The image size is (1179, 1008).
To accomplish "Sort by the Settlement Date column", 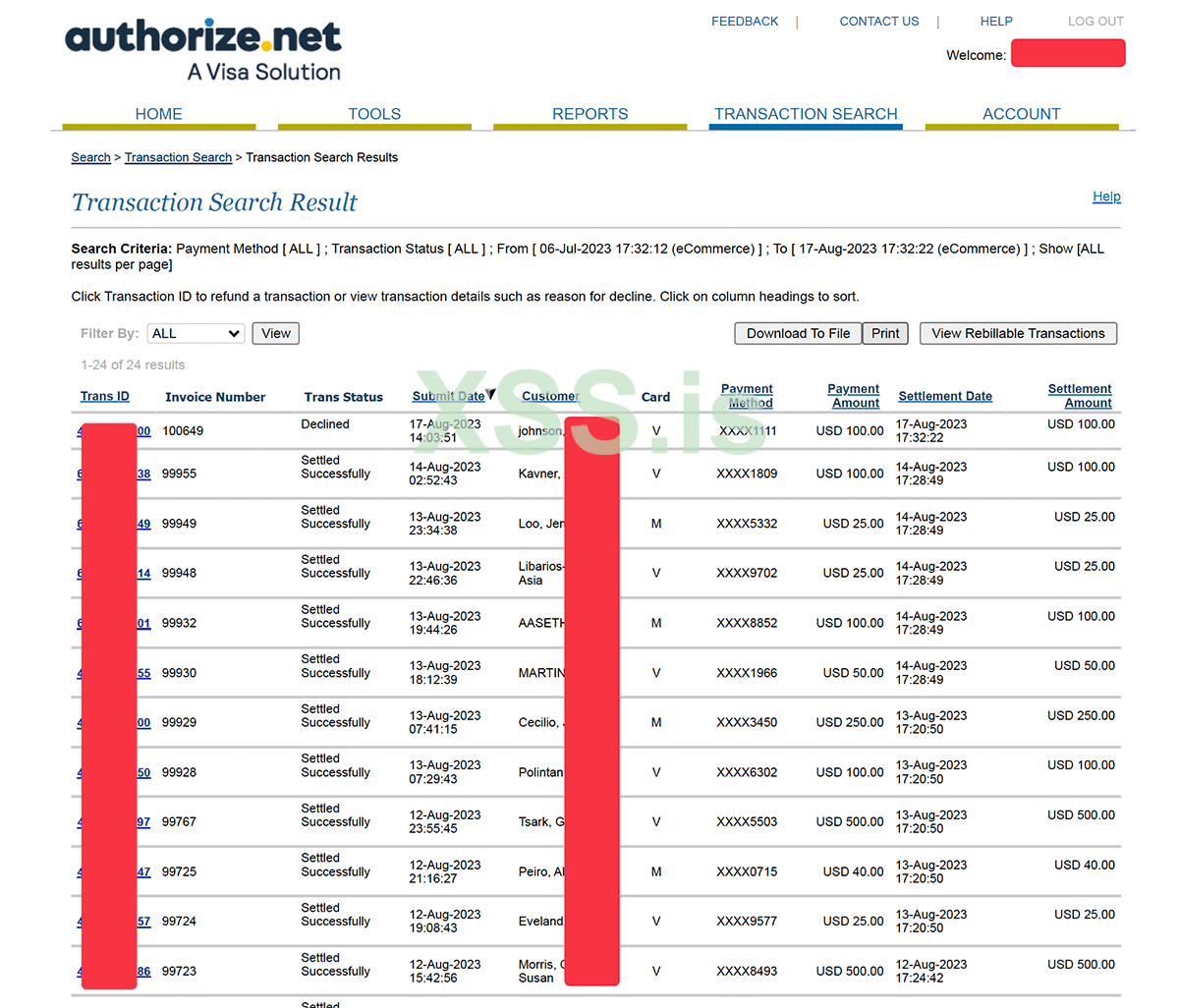I will click(944, 396).
